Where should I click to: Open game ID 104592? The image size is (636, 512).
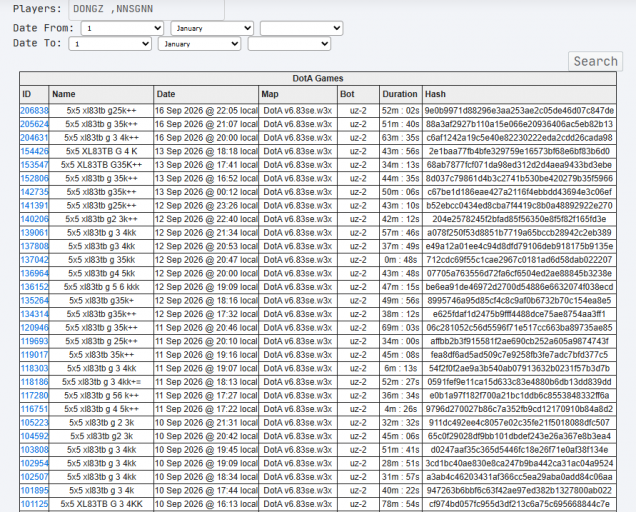pyautogui.click(x=34, y=436)
